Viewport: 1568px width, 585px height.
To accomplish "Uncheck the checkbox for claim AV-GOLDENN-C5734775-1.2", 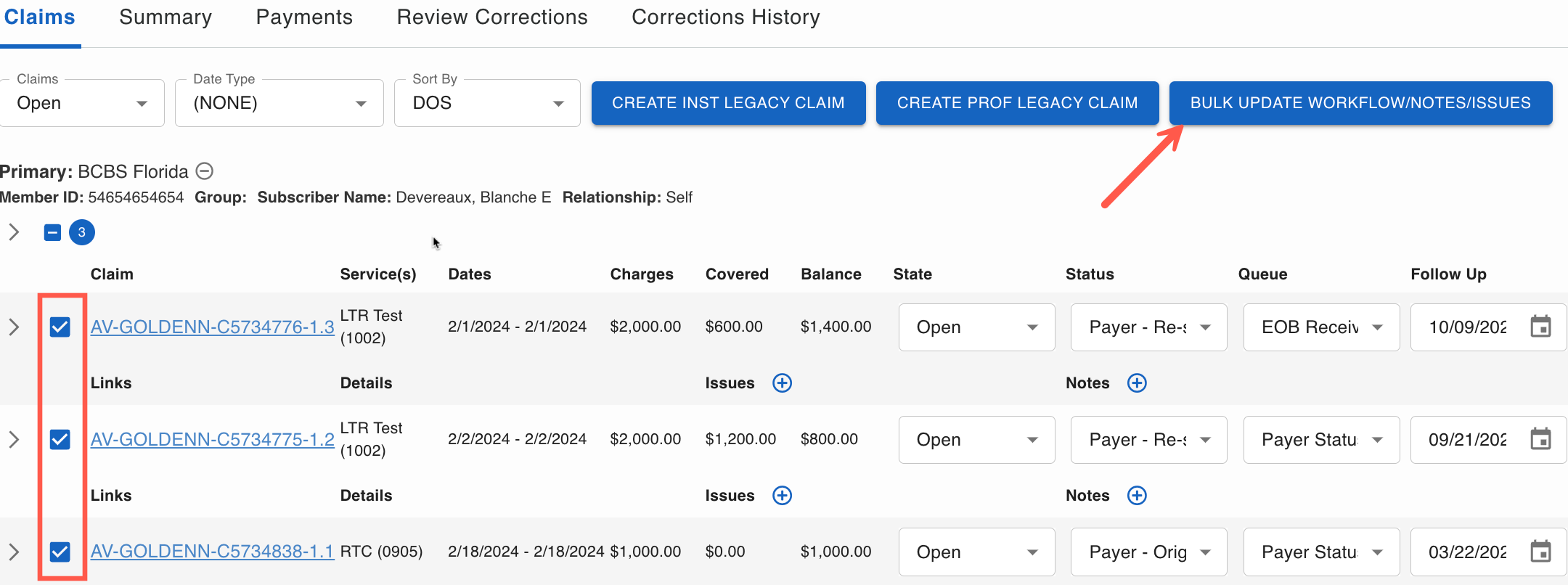I will pyautogui.click(x=60, y=440).
